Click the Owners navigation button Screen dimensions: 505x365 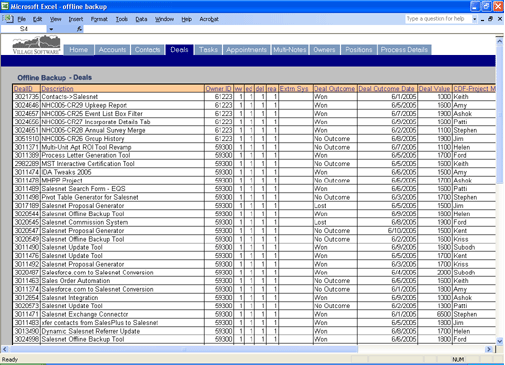[x=324, y=50]
